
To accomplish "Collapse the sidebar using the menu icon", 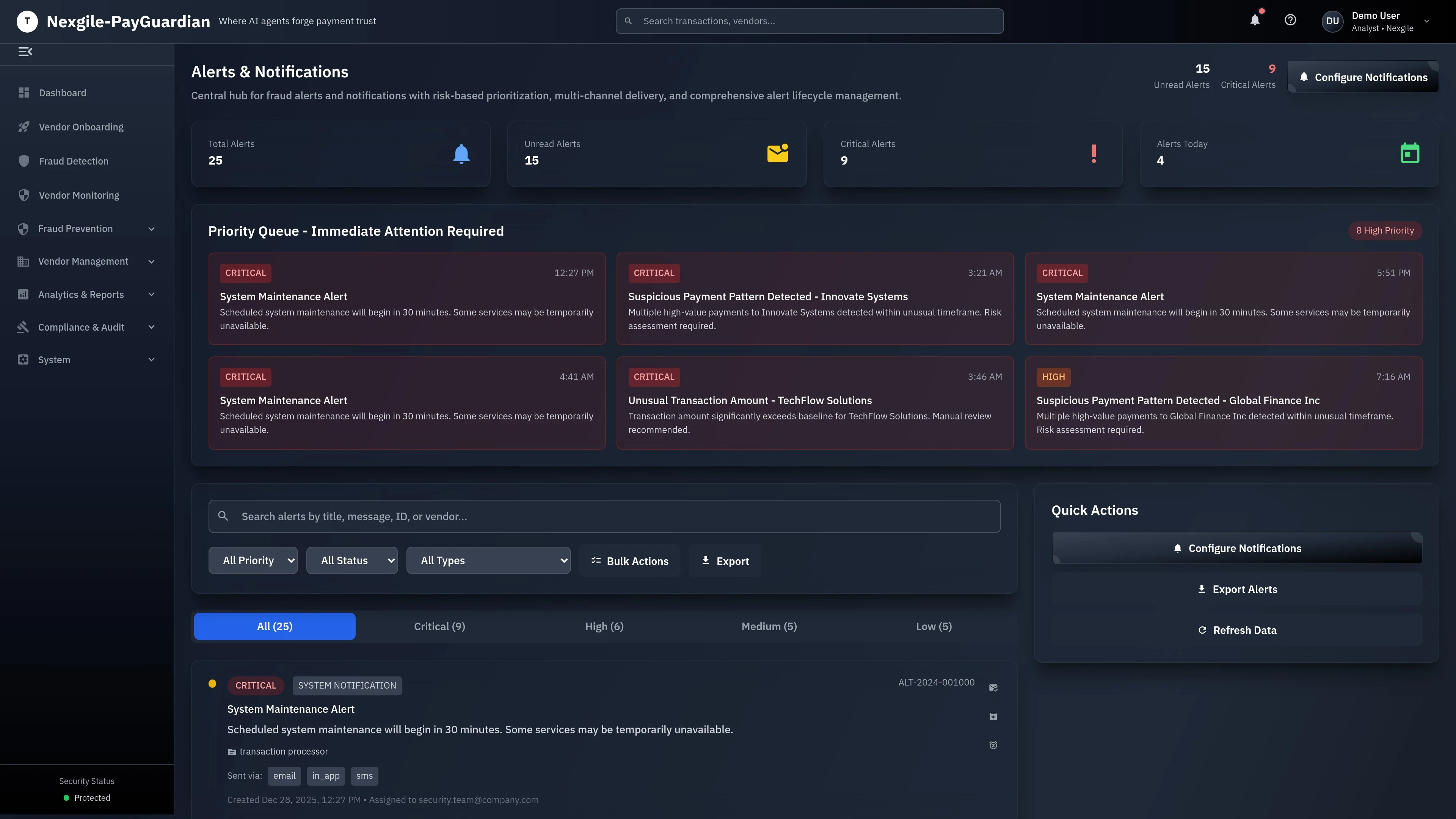I will (25, 52).
